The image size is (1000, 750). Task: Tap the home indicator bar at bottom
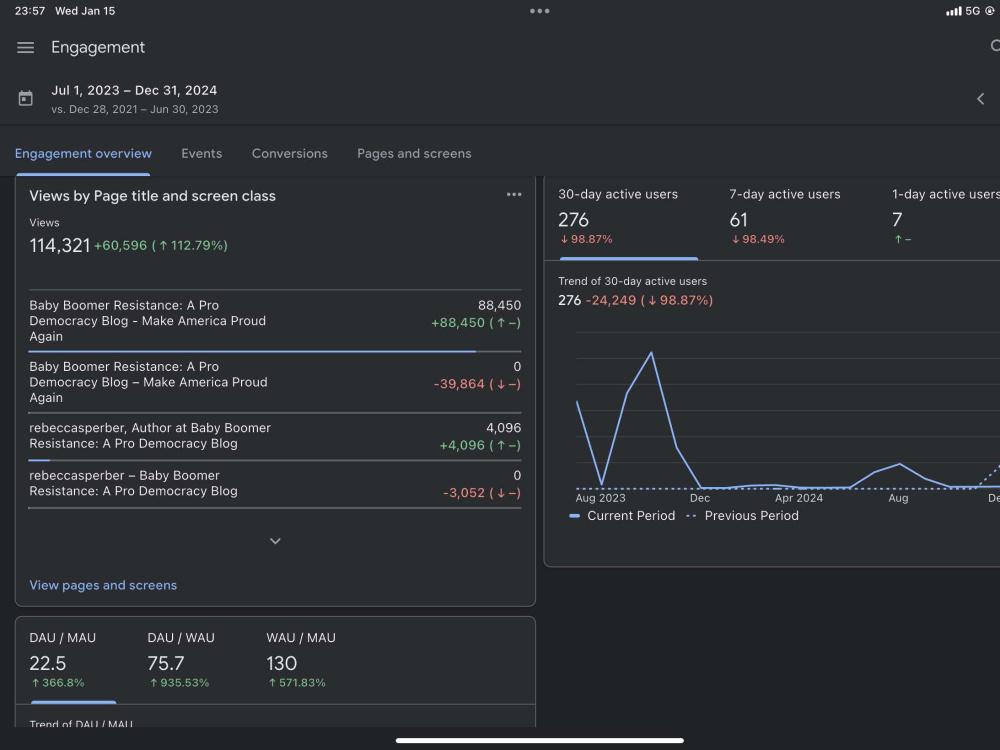540,740
